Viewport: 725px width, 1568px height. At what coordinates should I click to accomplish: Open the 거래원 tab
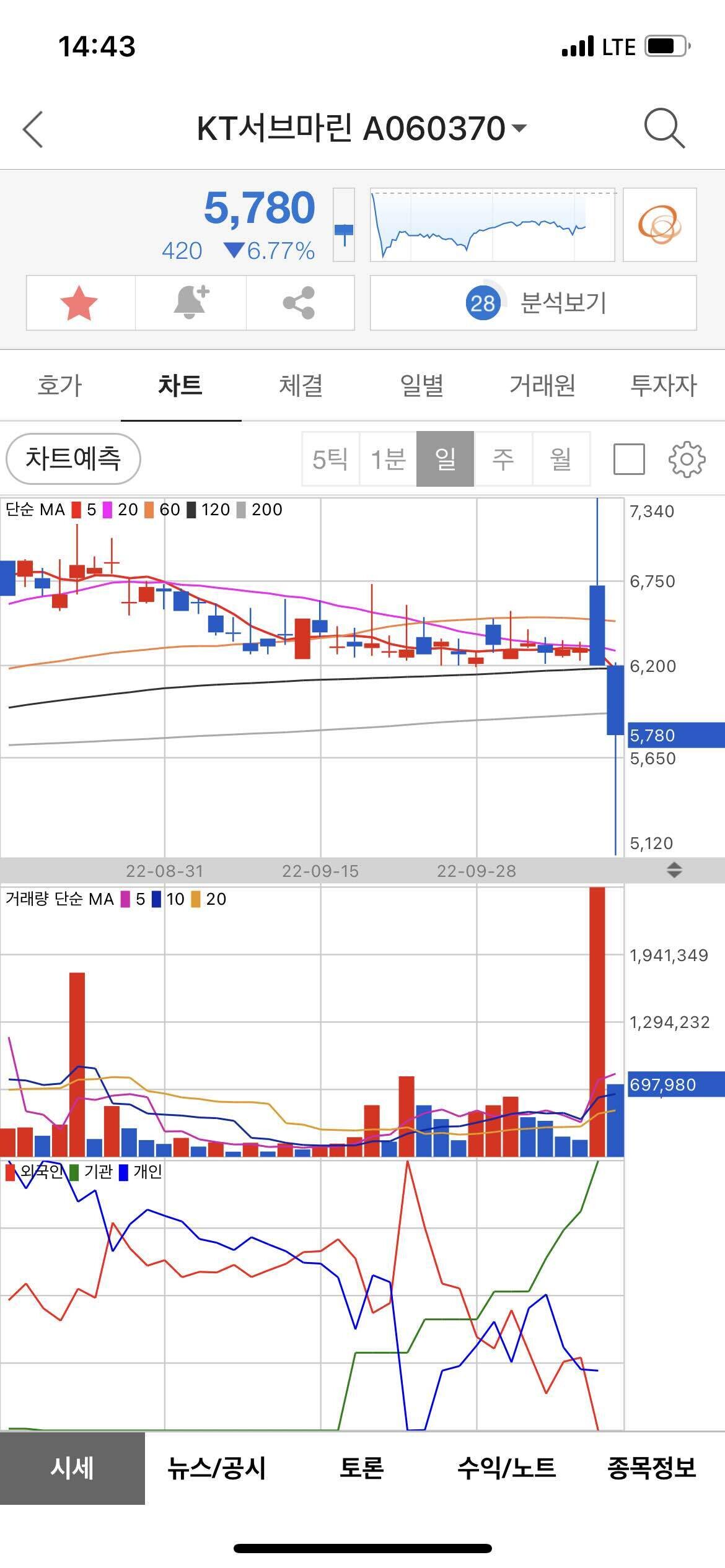(542, 385)
